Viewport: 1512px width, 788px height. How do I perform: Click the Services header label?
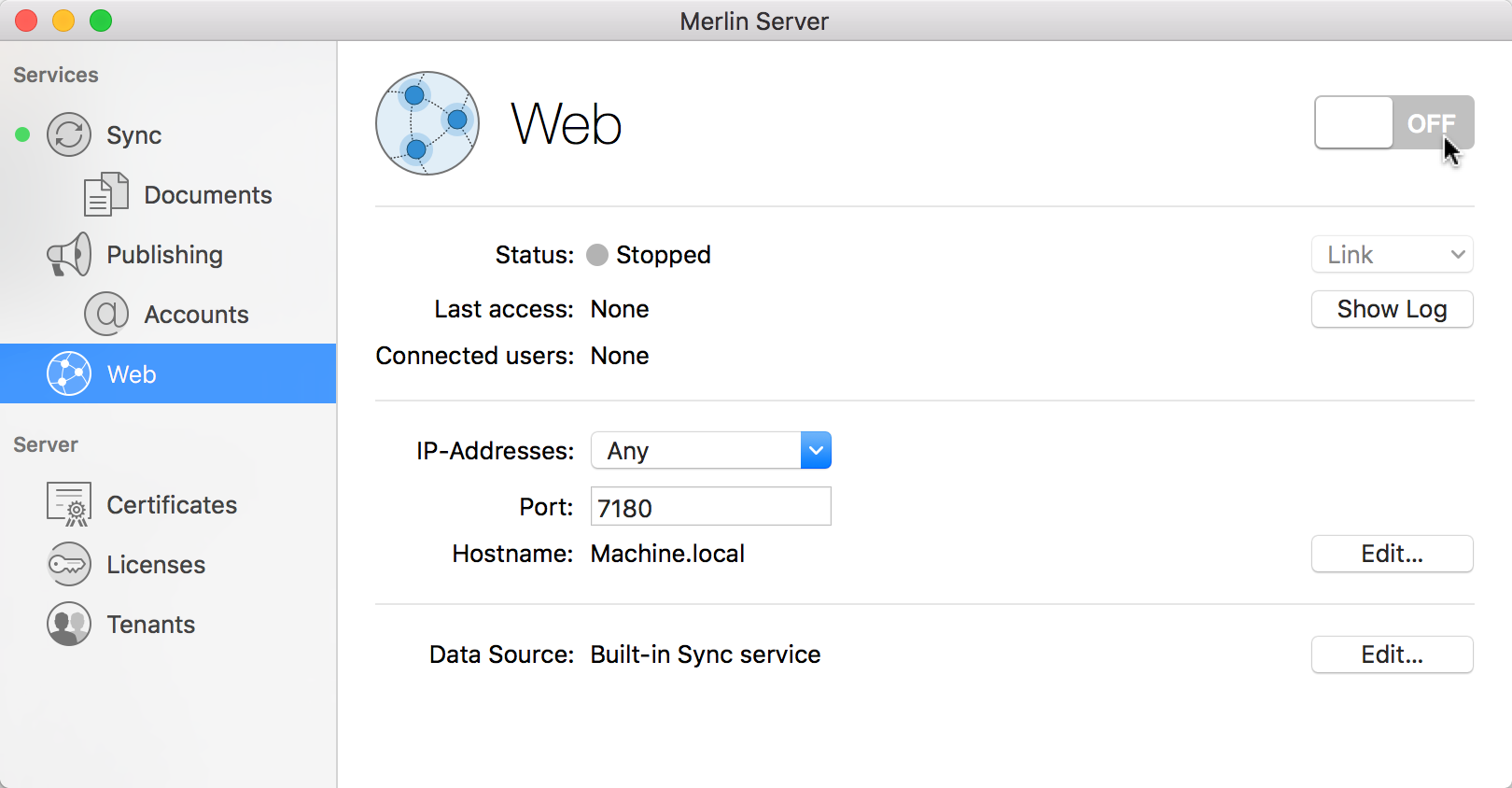point(56,75)
